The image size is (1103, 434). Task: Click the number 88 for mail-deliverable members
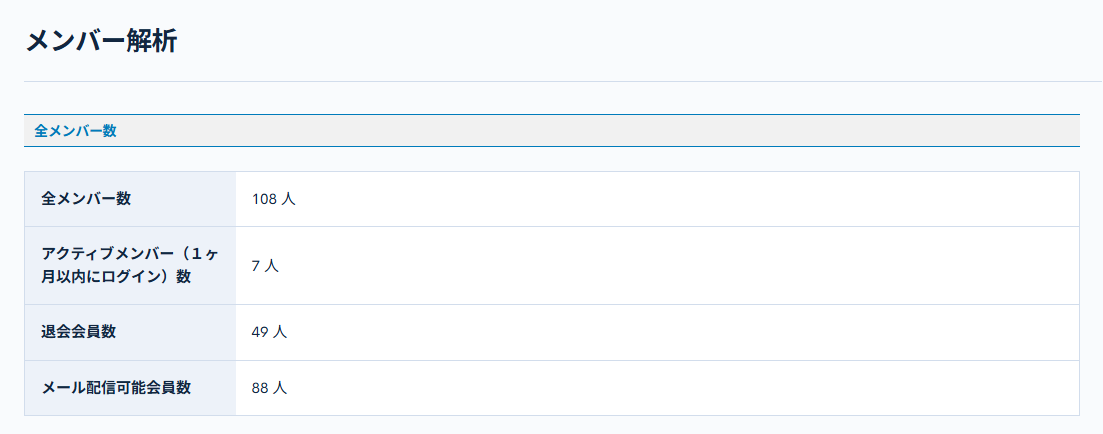click(259, 388)
